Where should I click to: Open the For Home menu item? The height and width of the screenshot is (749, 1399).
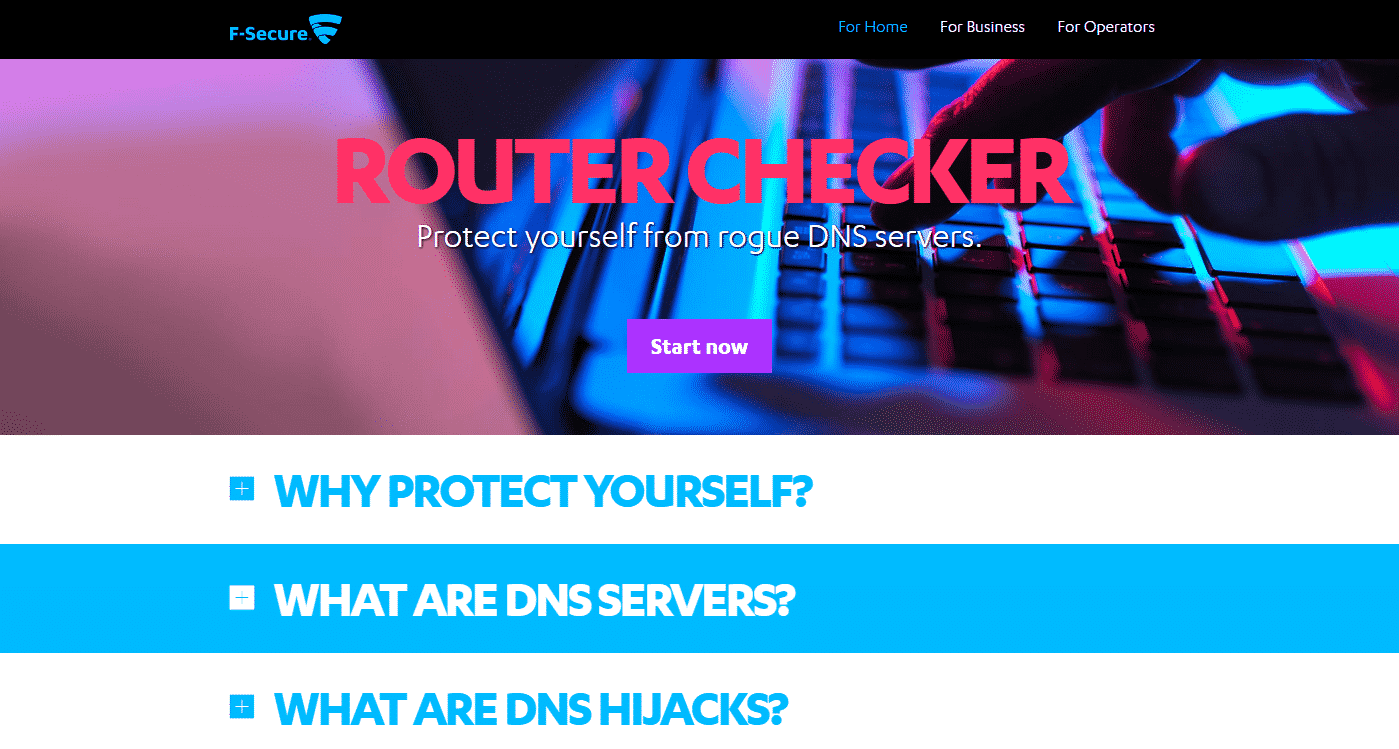click(873, 27)
